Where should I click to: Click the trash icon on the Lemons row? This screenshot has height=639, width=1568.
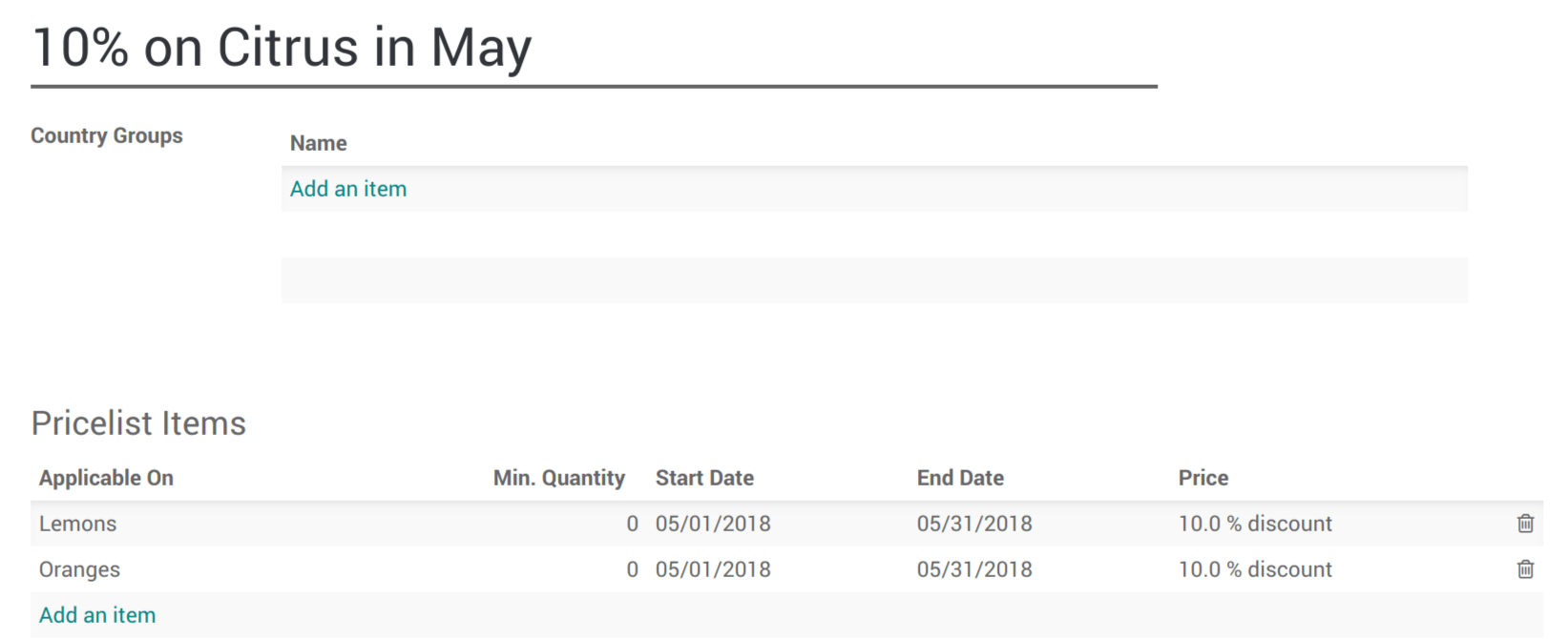[x=1525, y=524]
